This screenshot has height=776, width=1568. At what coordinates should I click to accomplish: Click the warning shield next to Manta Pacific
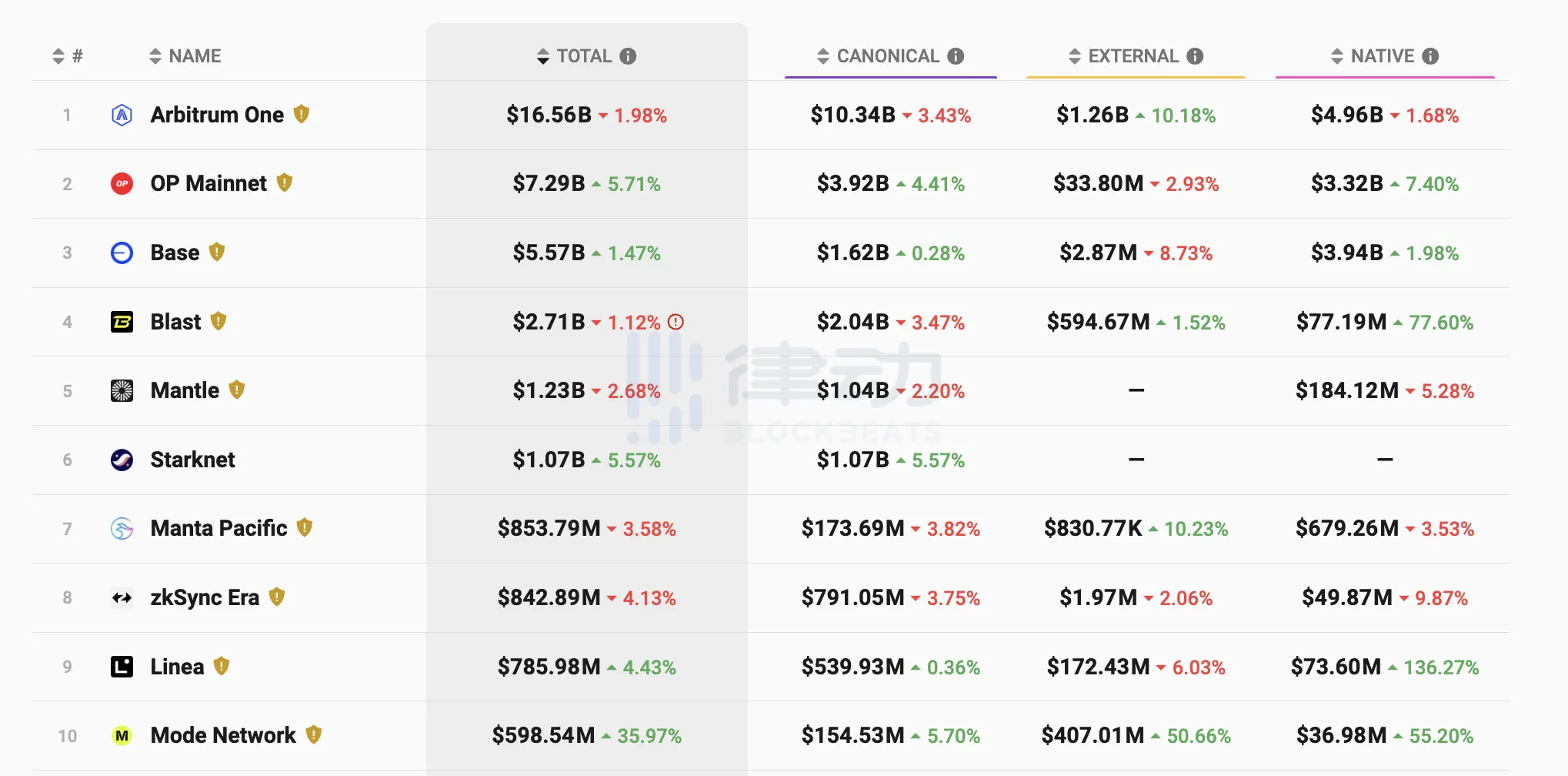[x=305, y=527]
